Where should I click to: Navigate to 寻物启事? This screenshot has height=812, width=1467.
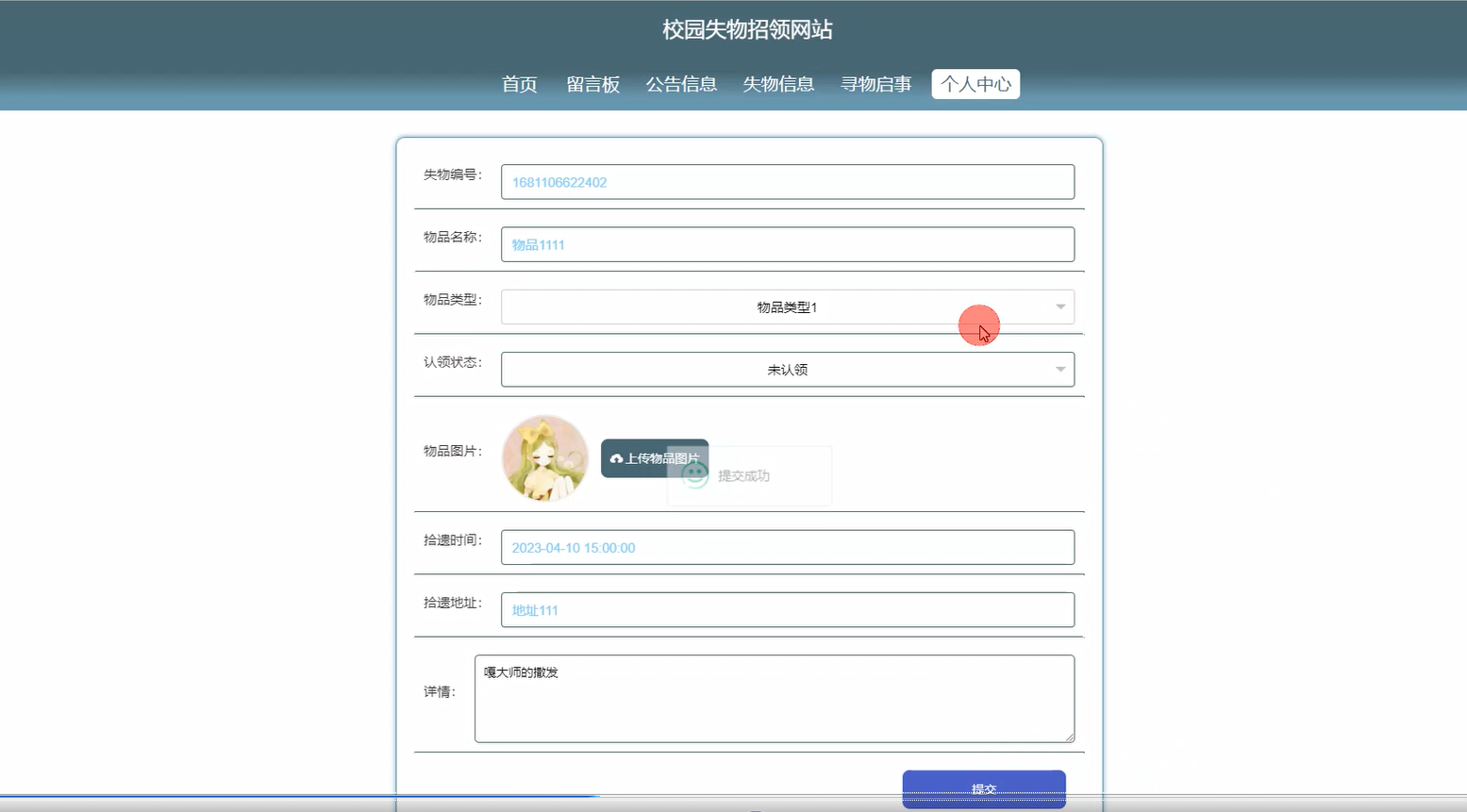pos(875,84)
